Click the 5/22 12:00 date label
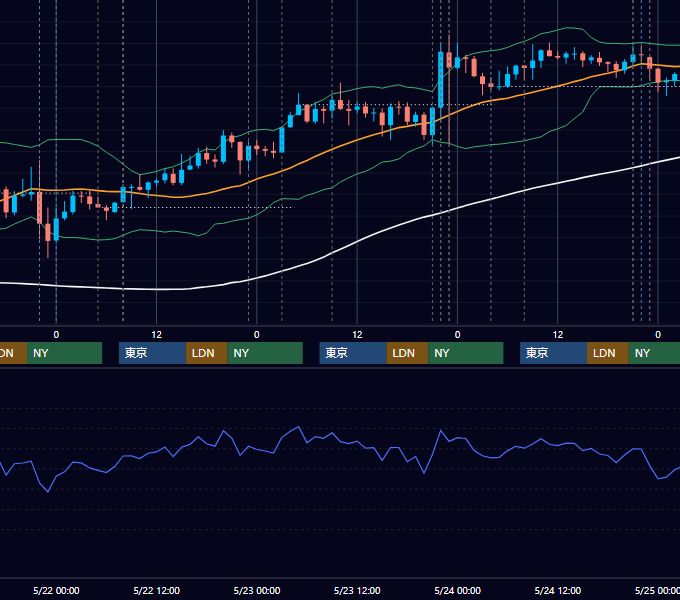 (x=157, y=590)
